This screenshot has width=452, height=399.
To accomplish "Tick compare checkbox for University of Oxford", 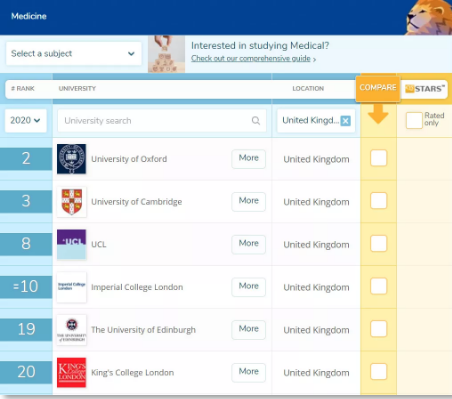I will [x=378, y=158].
